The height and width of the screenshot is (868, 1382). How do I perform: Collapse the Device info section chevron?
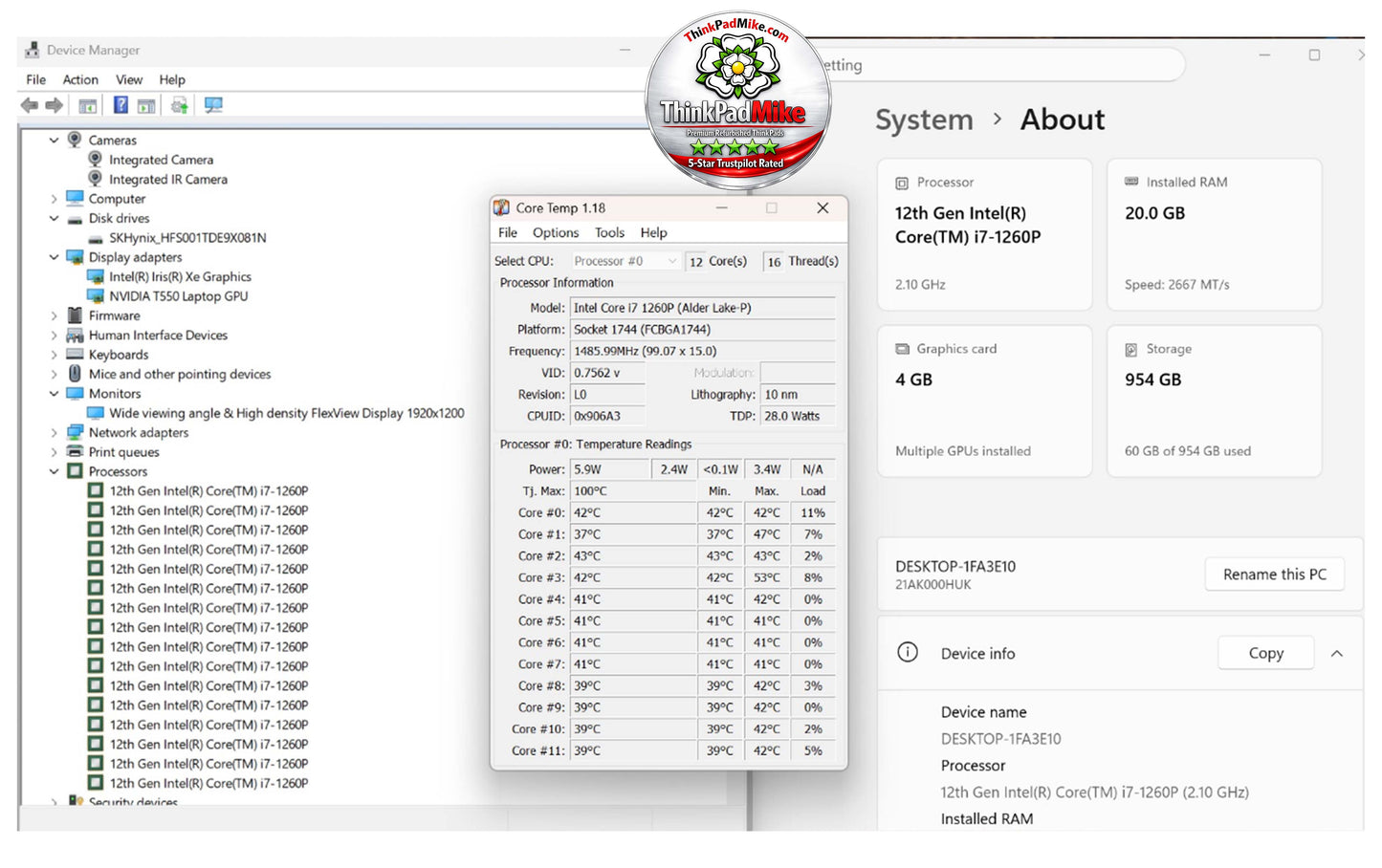click(x=1337, y=654)
